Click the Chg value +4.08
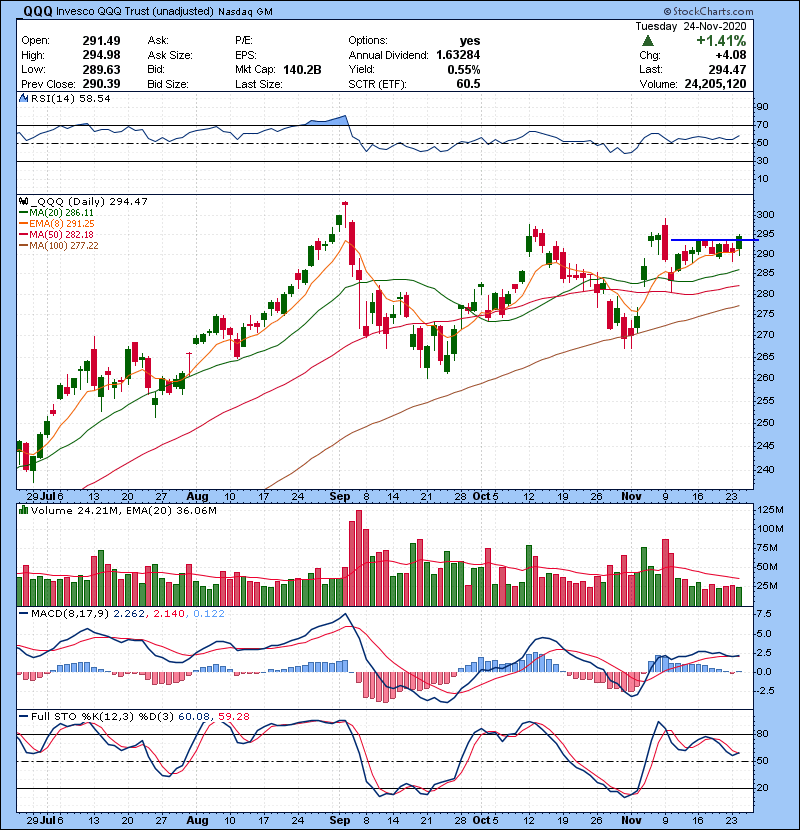Image resolution: width=800 pixels, height=830 pixels. [731, 55]
